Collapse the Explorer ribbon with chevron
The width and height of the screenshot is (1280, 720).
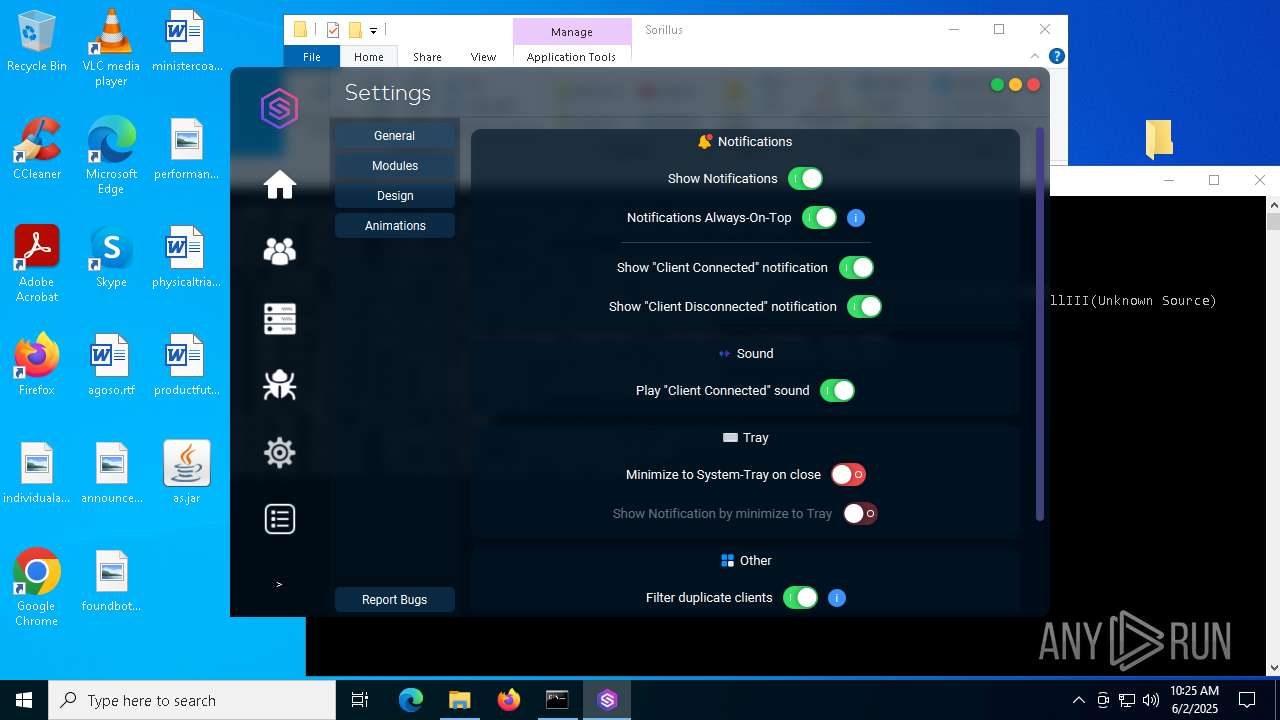pyautogui.click(x=1035, y=56)
